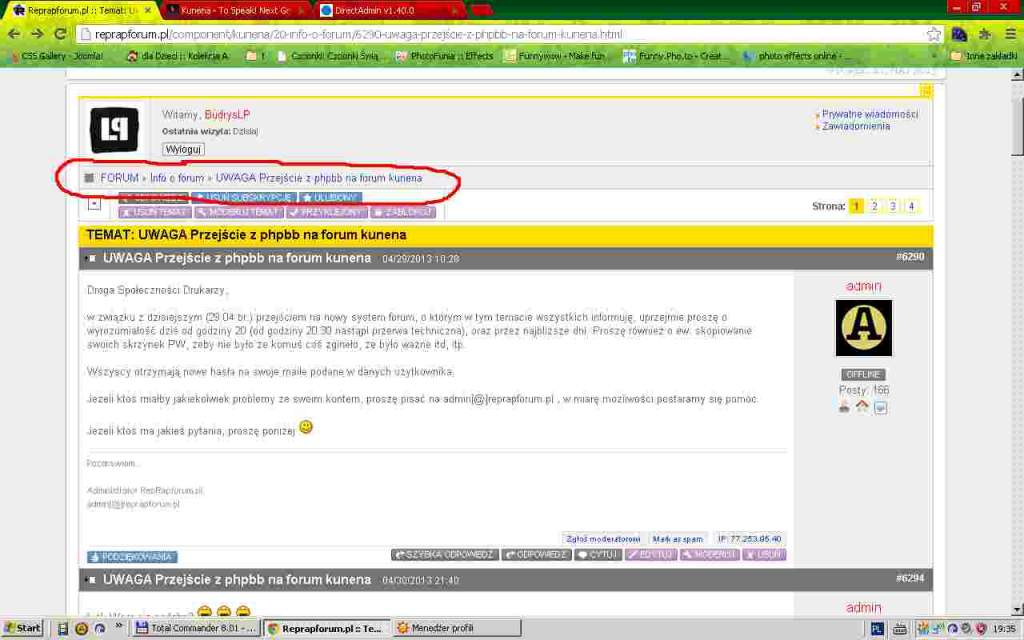
Task: Click the BudrysLP user avatar logo
Action: (x=113, y=130)
